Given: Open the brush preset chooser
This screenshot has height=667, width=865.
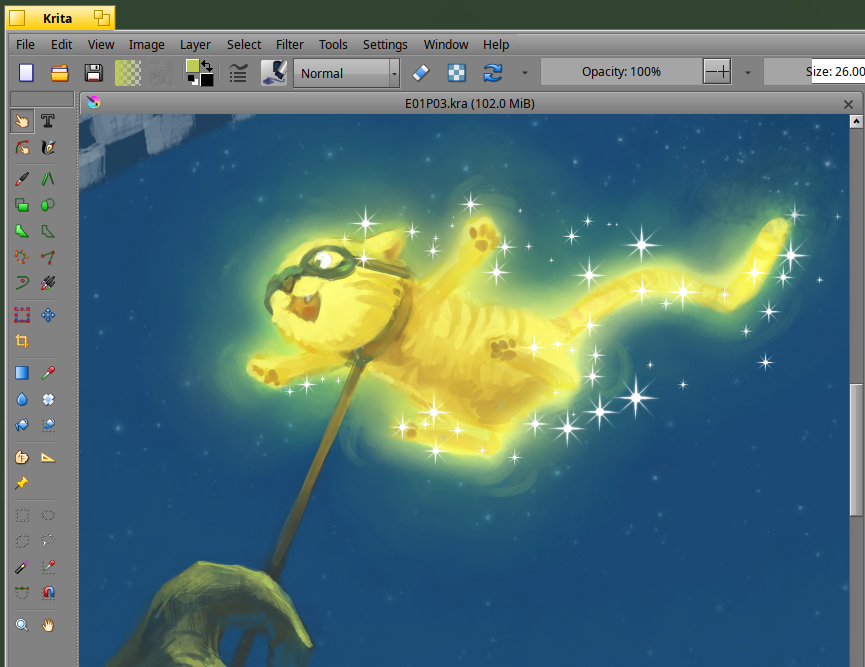Looking at the screenshot, I should [274, 73].
